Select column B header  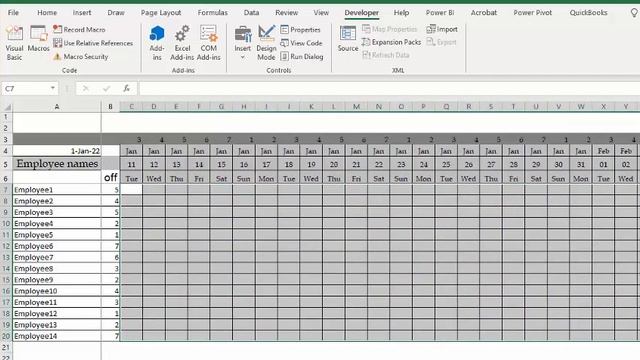pos(110,107)
